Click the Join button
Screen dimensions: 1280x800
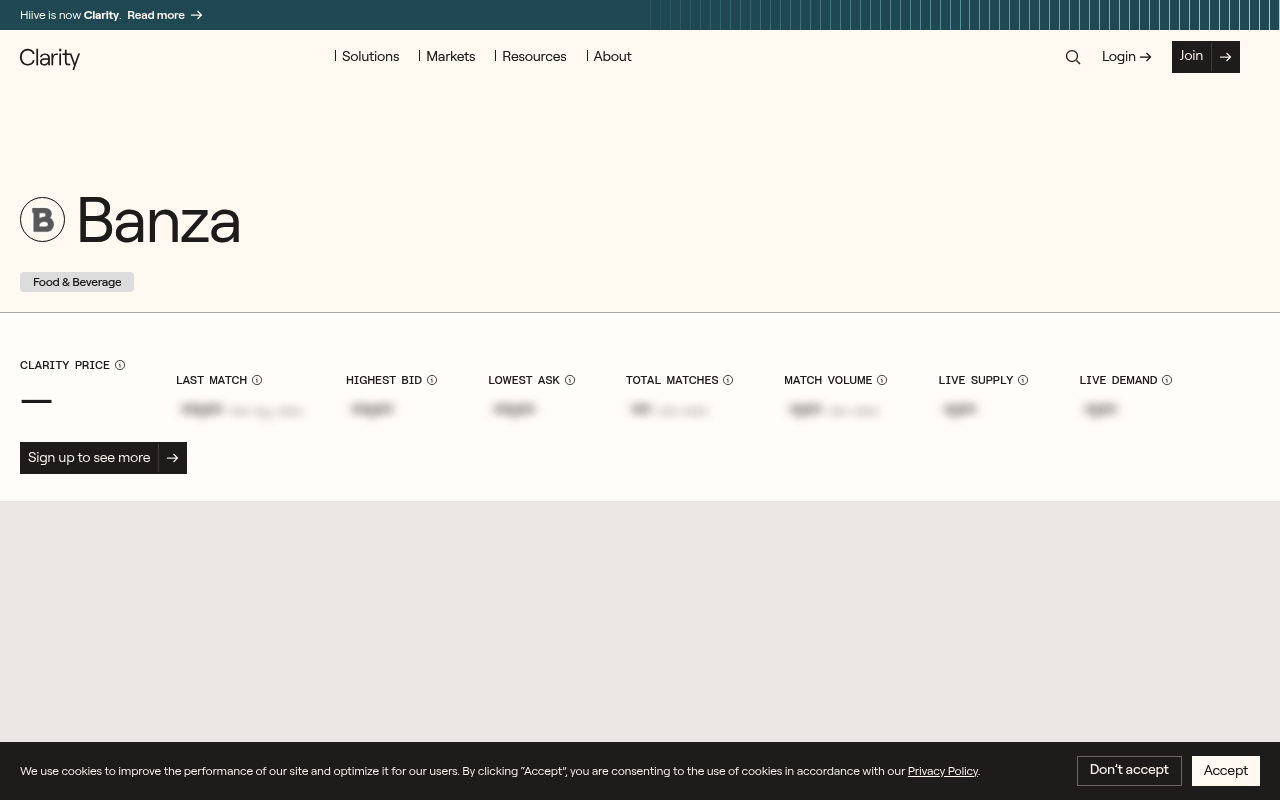[x=1206, y=57]
